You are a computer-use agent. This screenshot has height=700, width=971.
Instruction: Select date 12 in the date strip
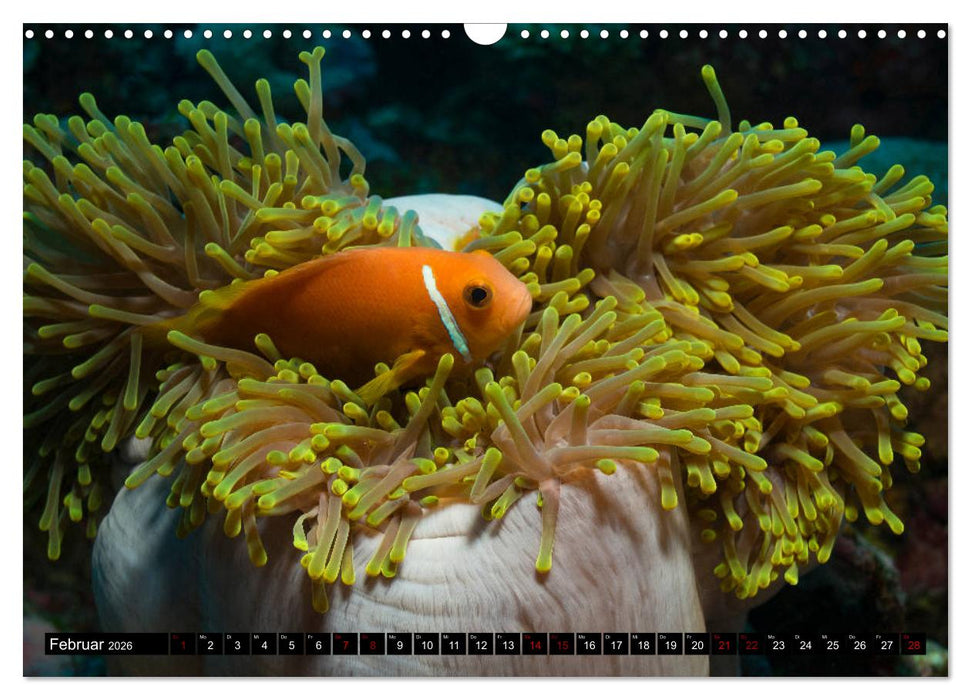(480, 645)
